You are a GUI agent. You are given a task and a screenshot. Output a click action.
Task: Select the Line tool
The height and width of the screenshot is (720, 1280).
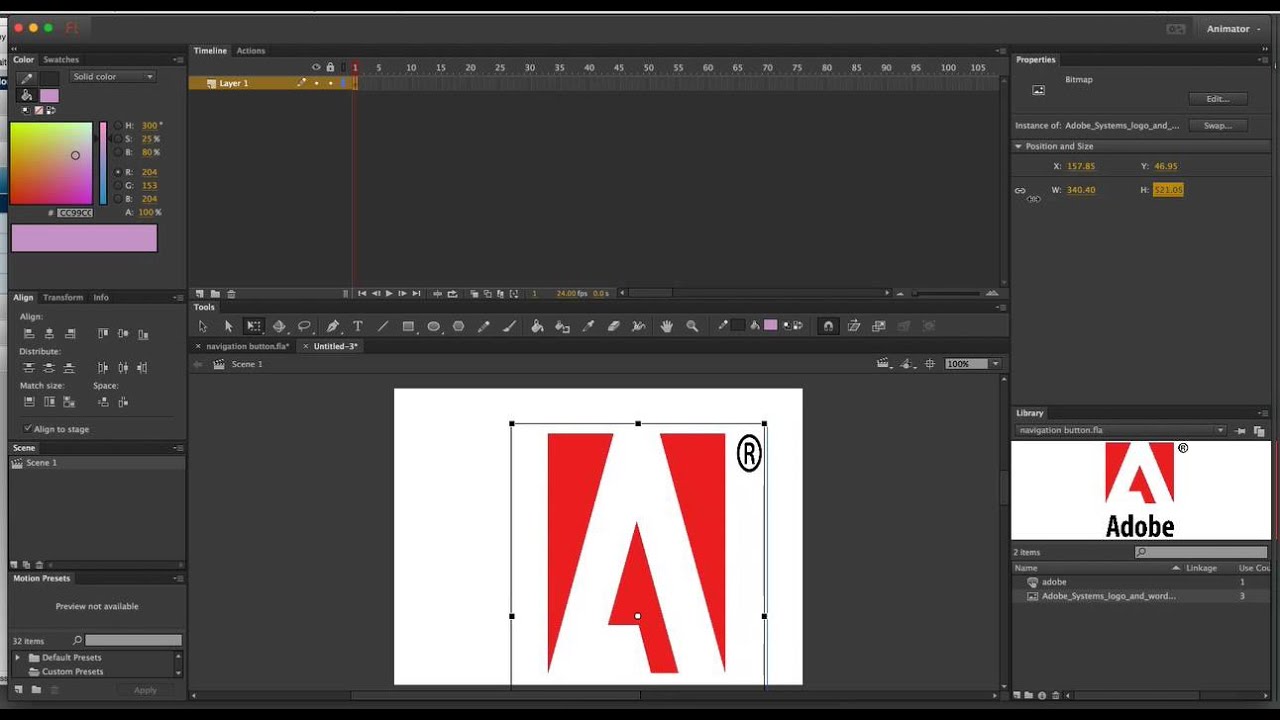click(383, 326)
